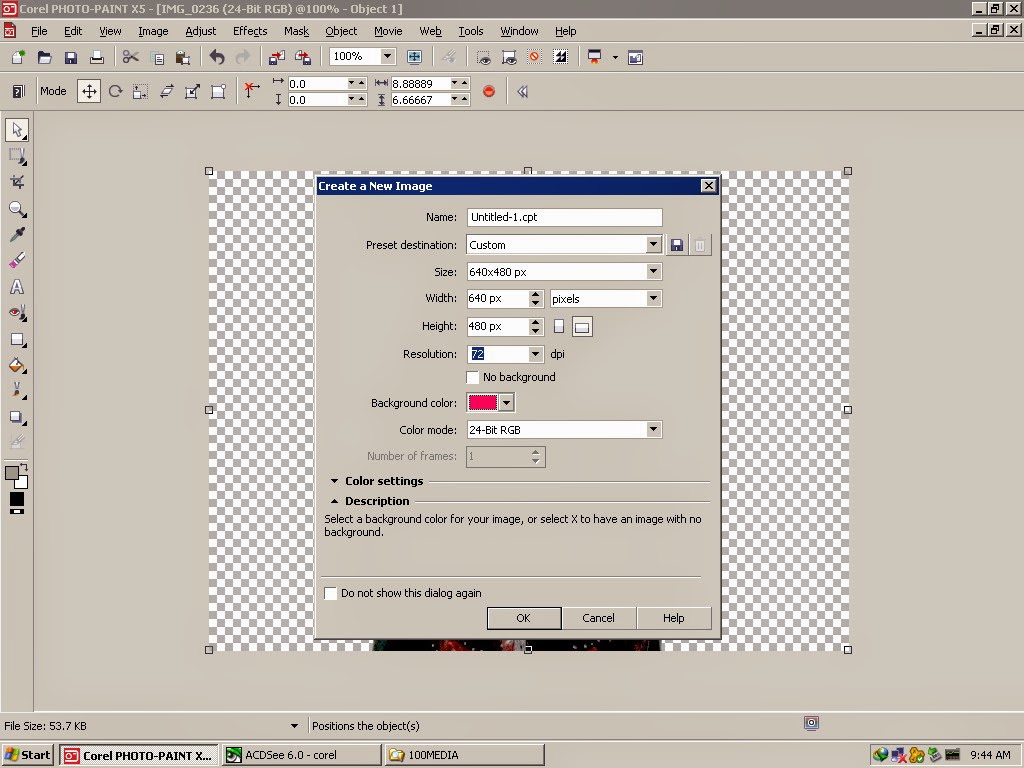
Task: Select the Object Pick tool
Action: (x=18, y=130)
